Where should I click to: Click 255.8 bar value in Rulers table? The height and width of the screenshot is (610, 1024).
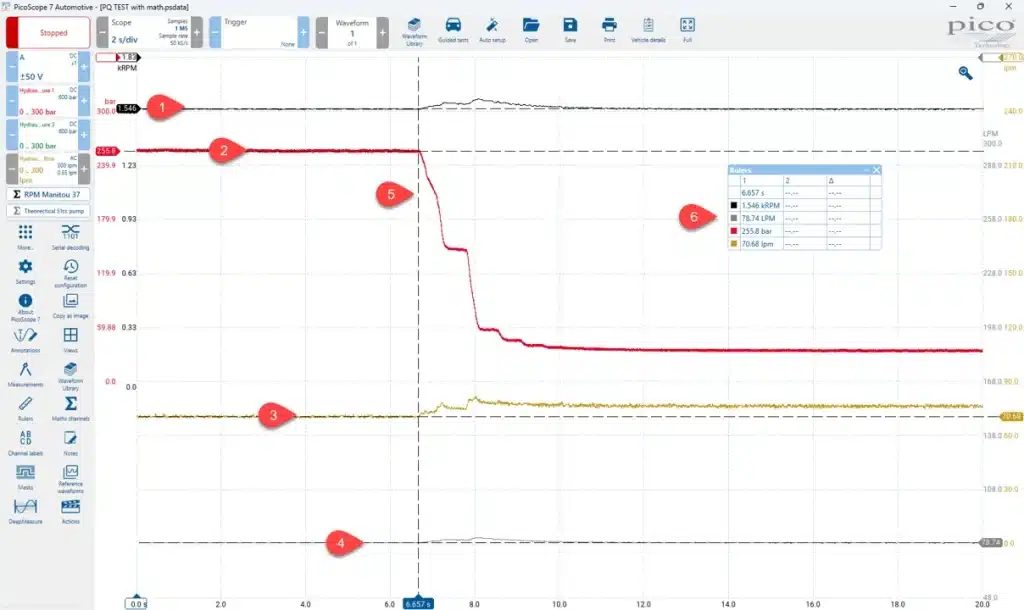coord(756,231)
